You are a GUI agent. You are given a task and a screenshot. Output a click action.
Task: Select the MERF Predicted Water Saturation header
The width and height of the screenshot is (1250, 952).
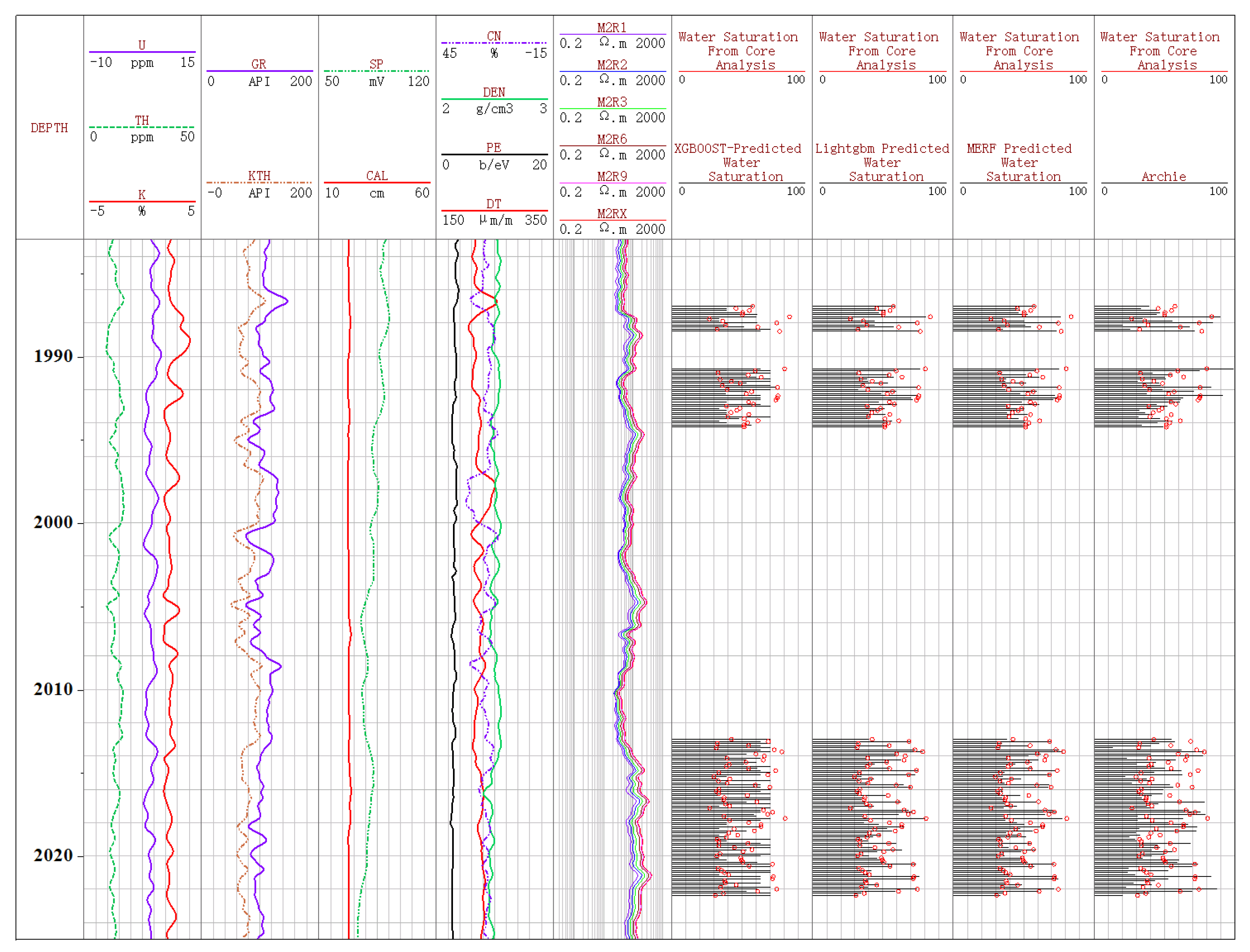(x=1019, y=163)
